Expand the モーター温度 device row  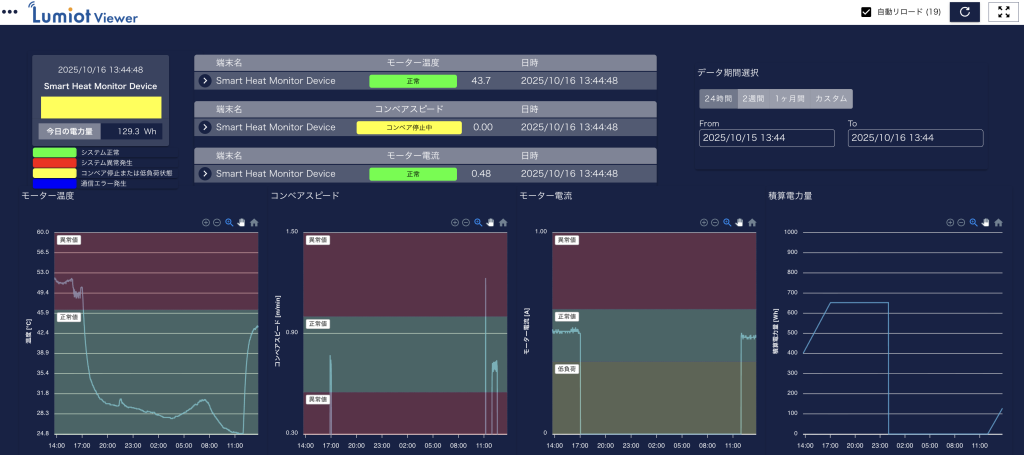[x=205, y=81]
